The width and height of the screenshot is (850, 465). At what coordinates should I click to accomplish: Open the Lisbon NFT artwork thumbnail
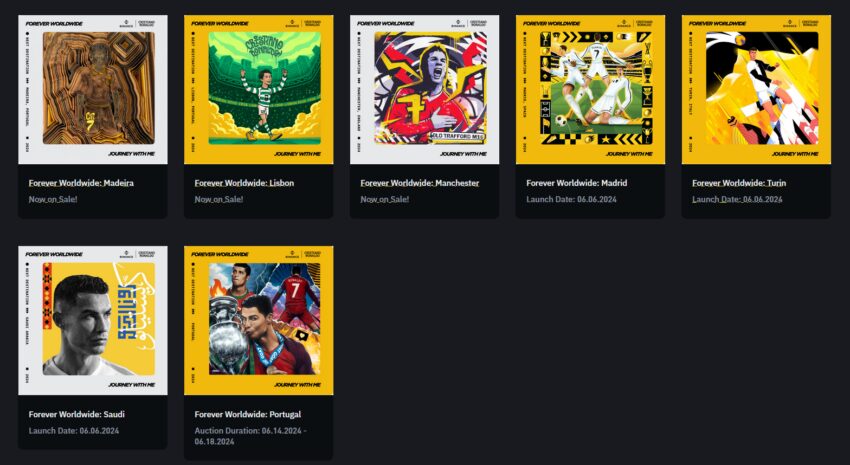[259, 89]
